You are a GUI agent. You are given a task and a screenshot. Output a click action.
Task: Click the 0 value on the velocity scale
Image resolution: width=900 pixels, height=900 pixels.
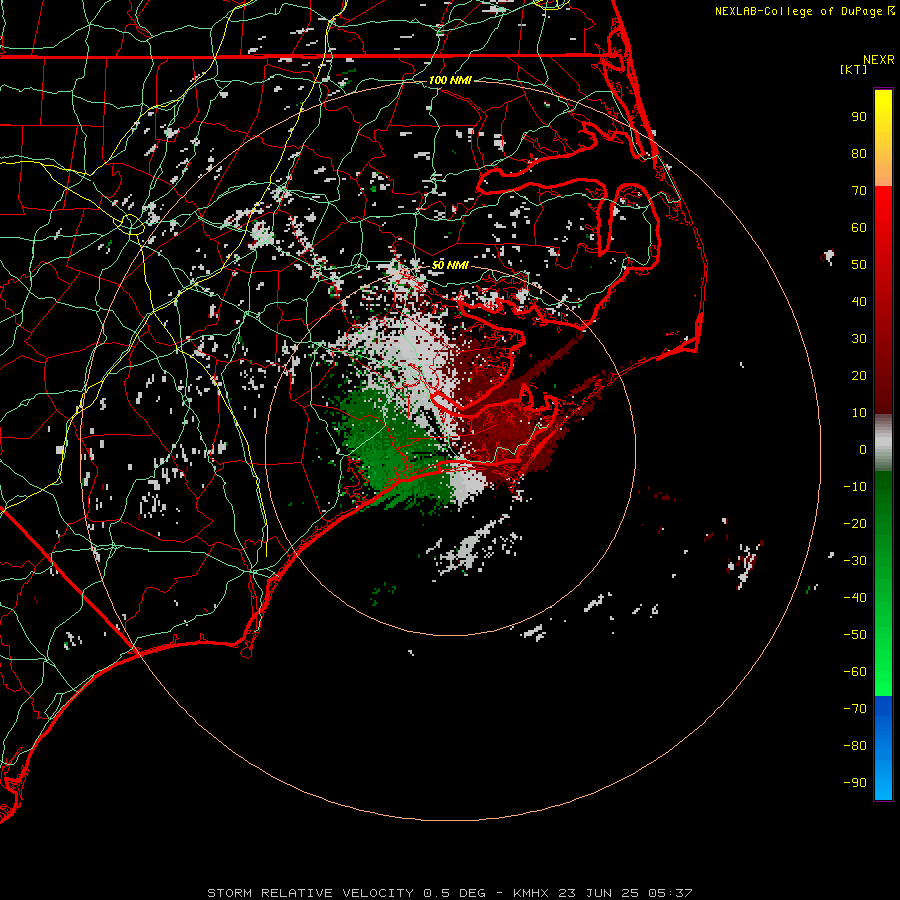click(x=863, y=450)
